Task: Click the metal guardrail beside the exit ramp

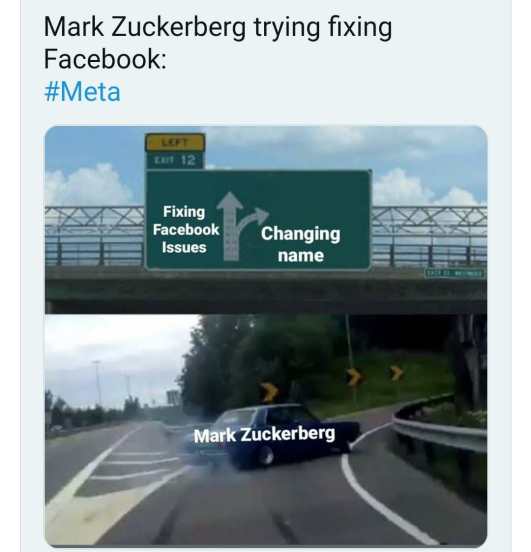Action: point(438,425)
